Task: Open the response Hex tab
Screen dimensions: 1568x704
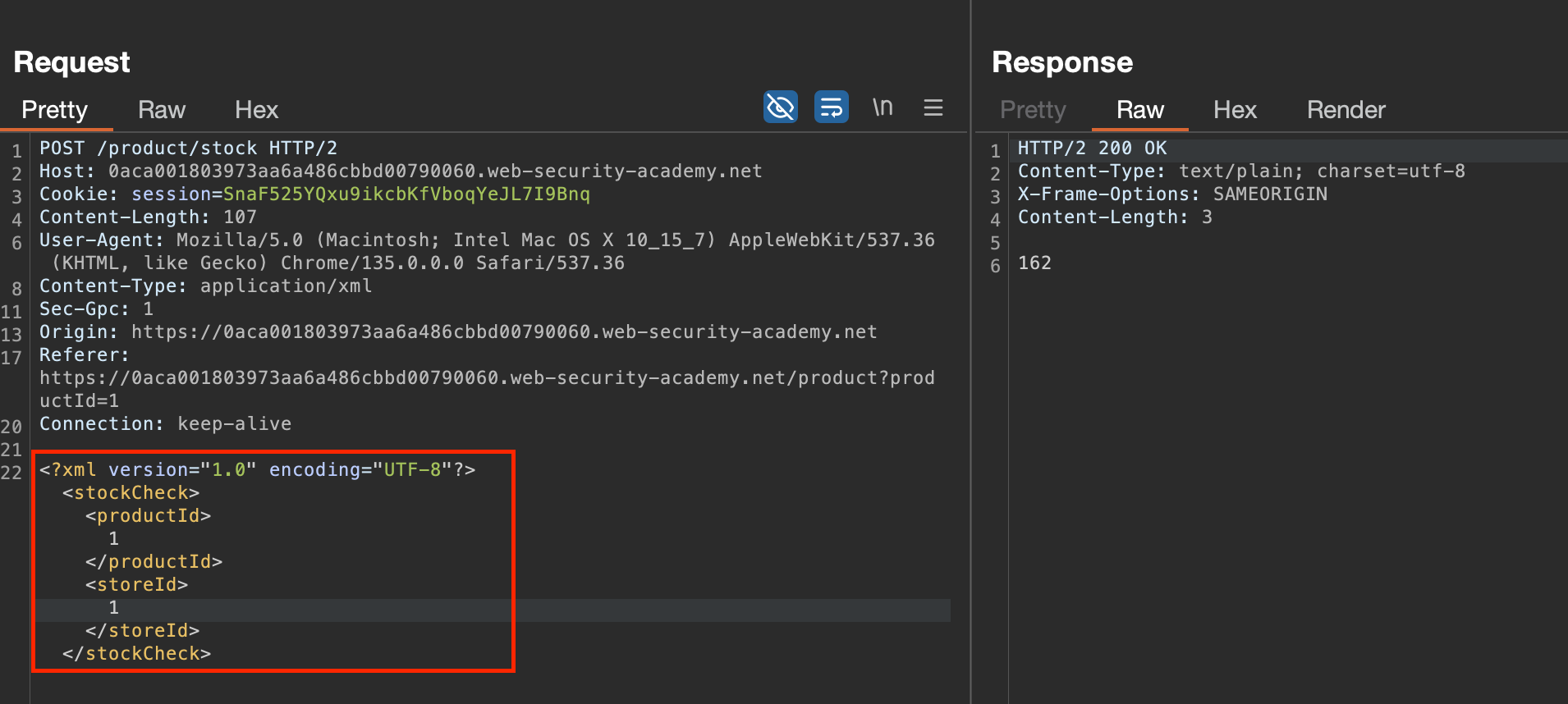Action: click(x=1235, y=110)
